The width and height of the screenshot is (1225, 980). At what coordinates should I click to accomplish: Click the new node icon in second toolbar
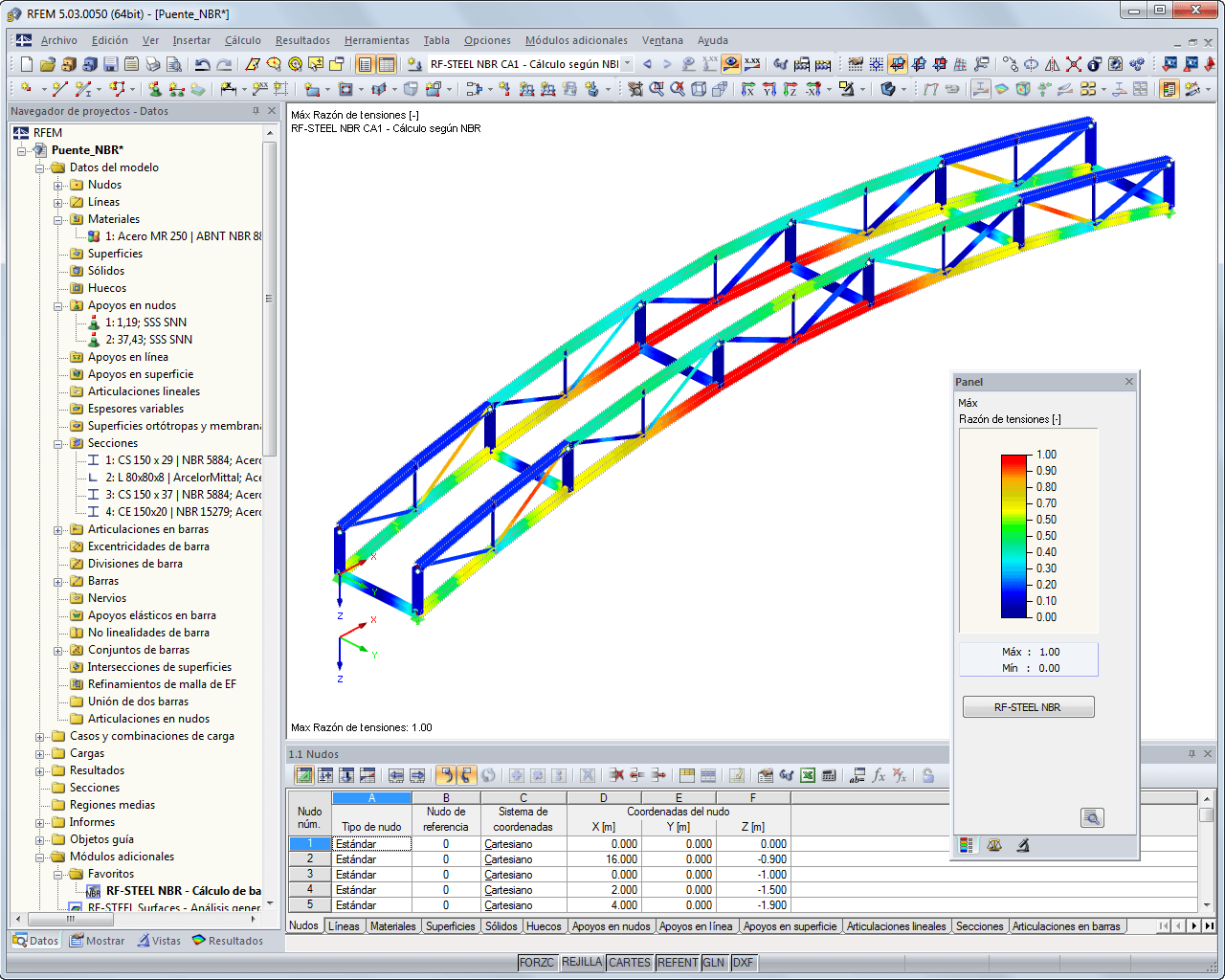pyautogui.click(x=25, y=88)
